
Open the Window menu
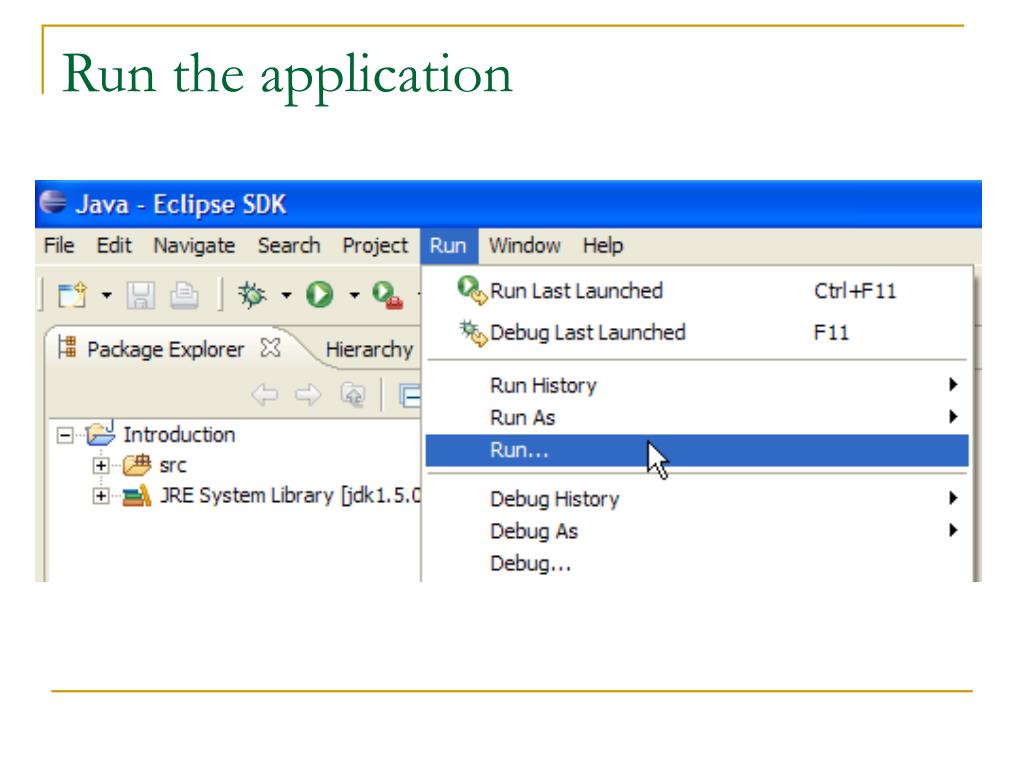pos(524,246)
